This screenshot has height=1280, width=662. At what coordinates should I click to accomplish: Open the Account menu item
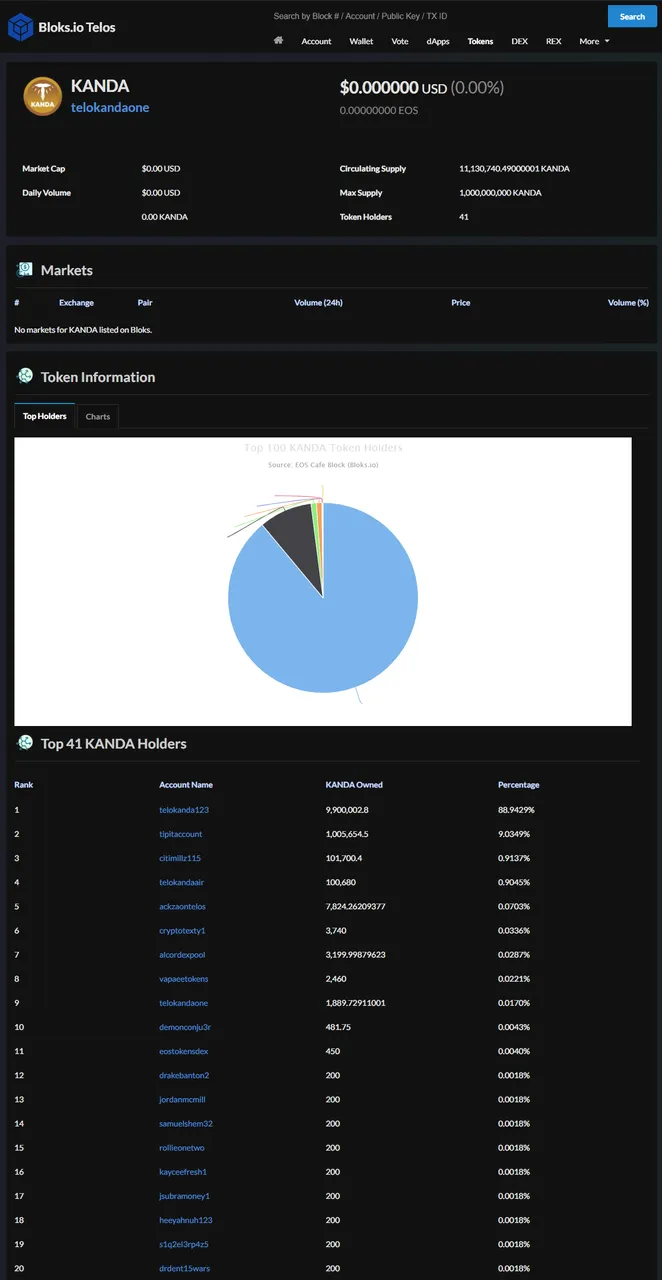pyautogui.click(x=316, y=41)
